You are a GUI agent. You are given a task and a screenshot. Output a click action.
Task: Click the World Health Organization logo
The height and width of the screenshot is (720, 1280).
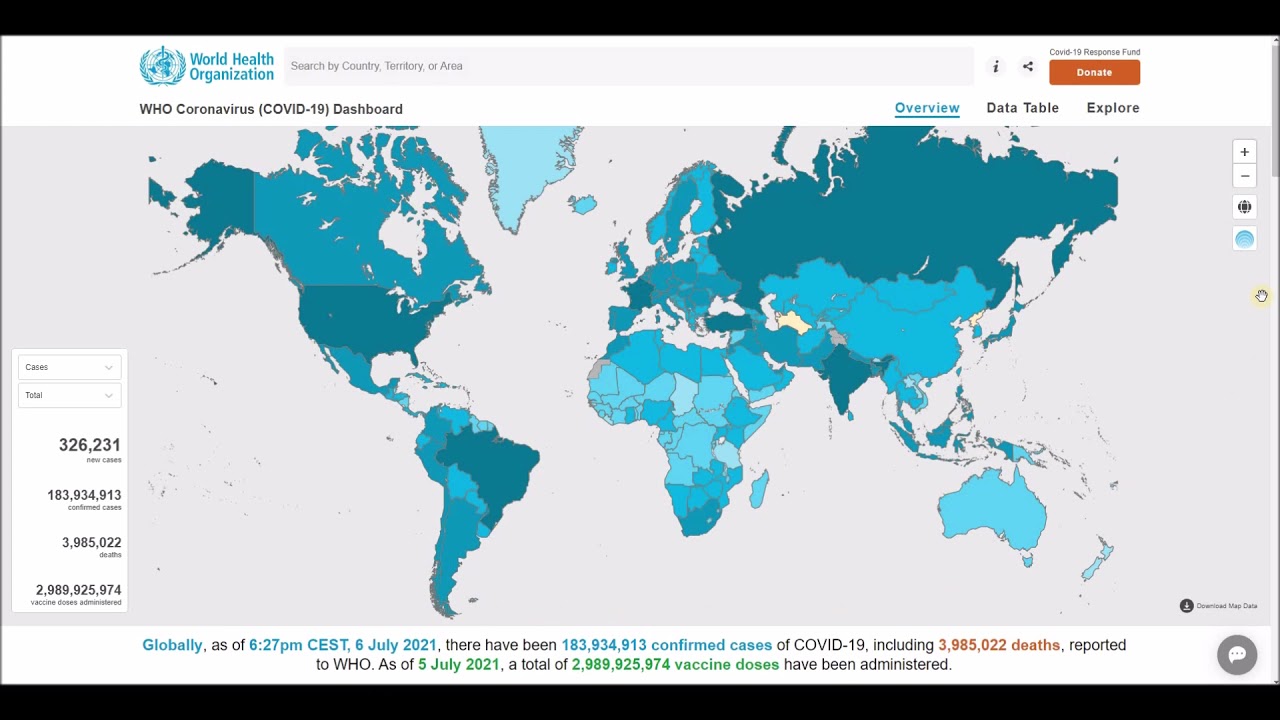pos(207,66)
